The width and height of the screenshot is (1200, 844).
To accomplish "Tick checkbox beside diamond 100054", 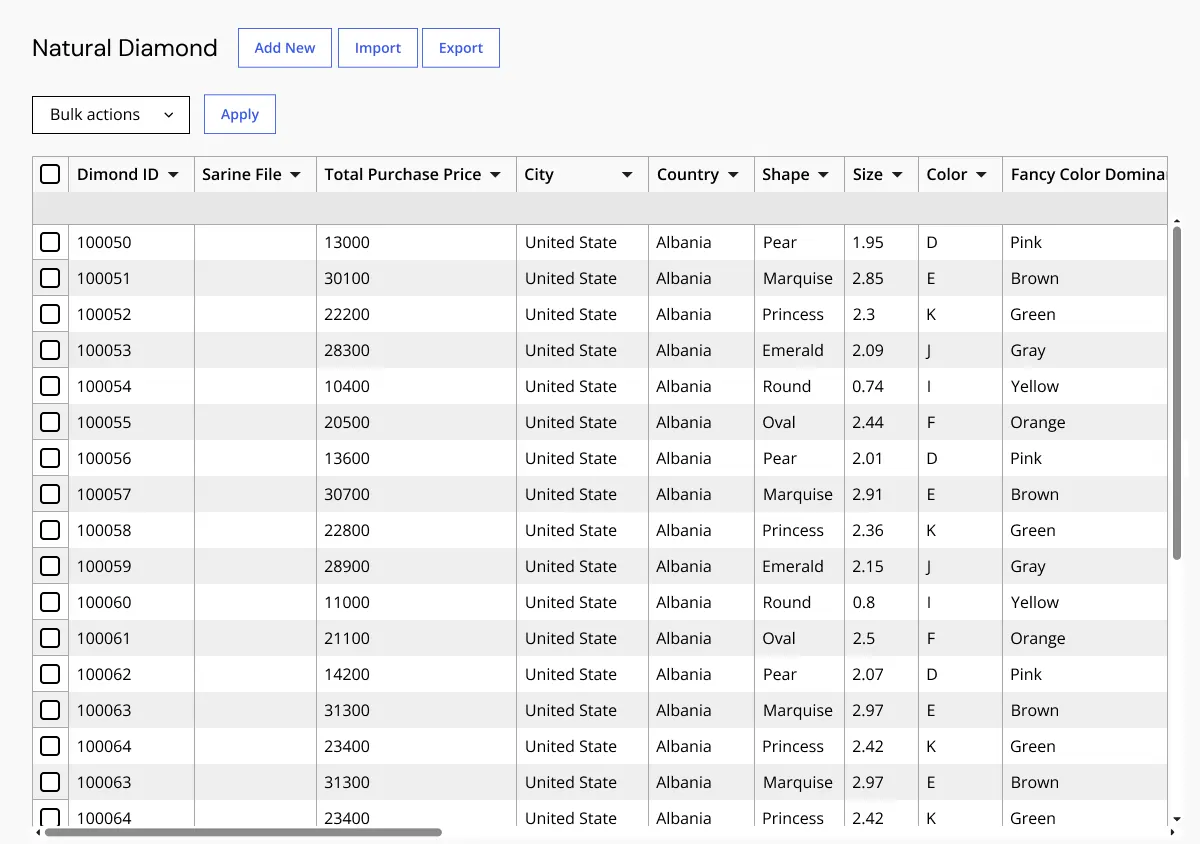I will point(50,386).
